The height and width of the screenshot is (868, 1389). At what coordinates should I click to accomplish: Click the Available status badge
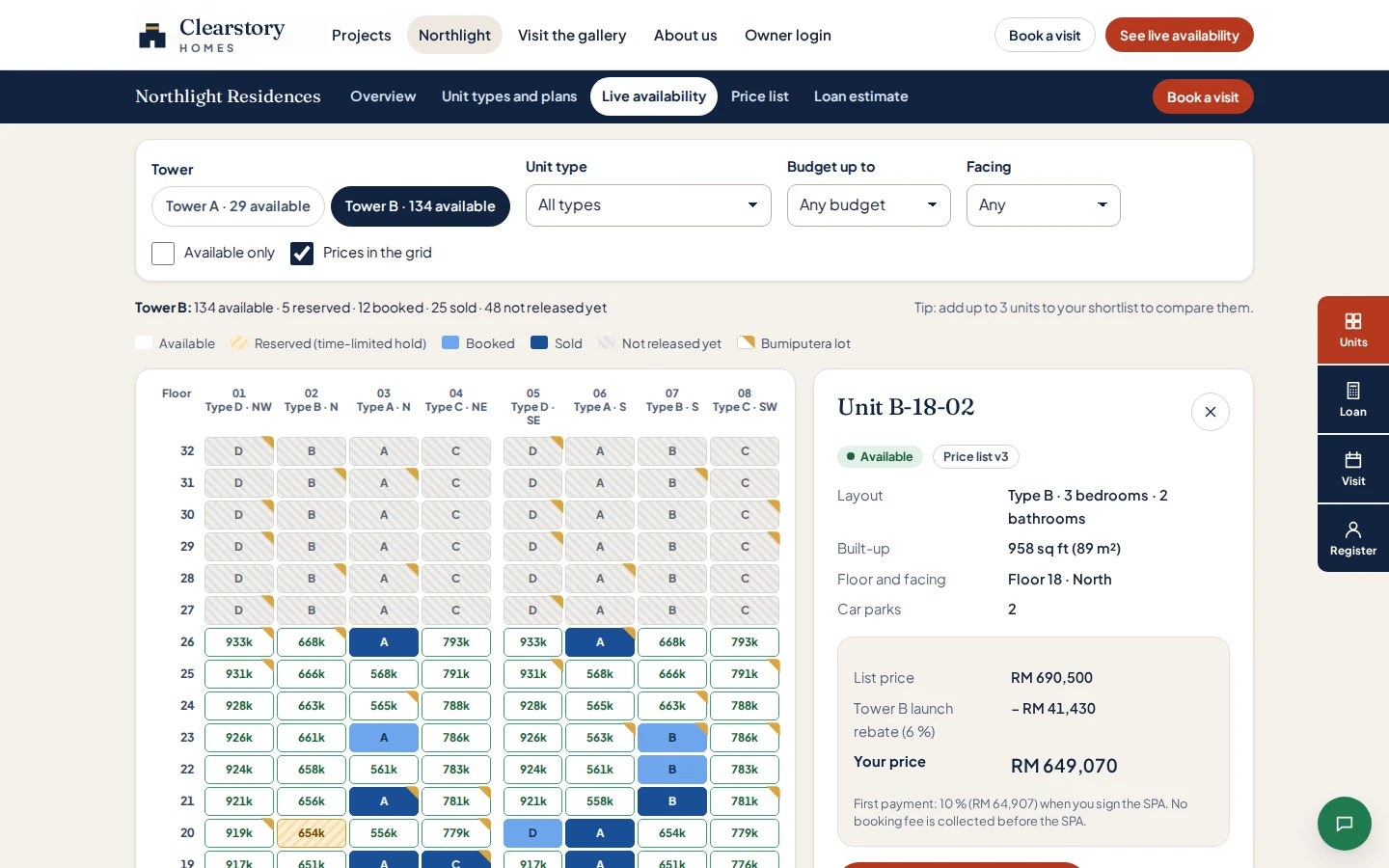tap(880, 456)
